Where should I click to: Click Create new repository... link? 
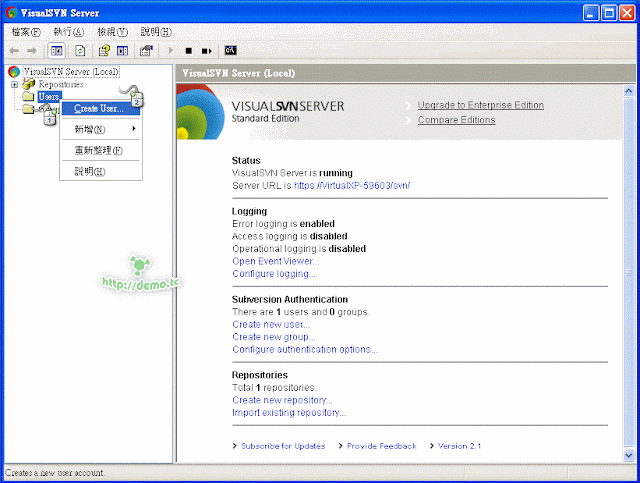(282, 400)
